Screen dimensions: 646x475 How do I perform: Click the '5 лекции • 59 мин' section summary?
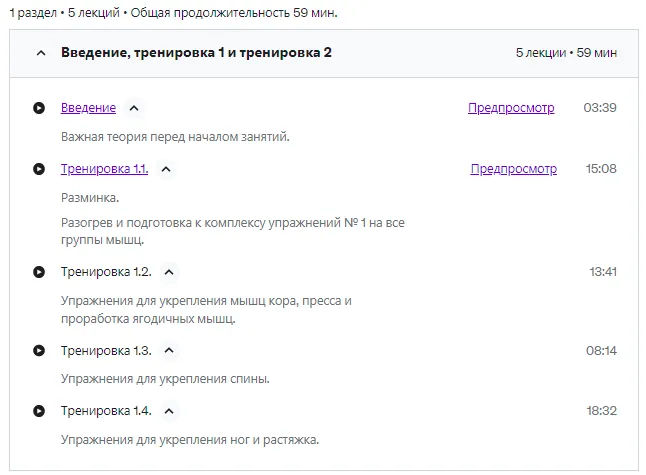tap(566, 53)
